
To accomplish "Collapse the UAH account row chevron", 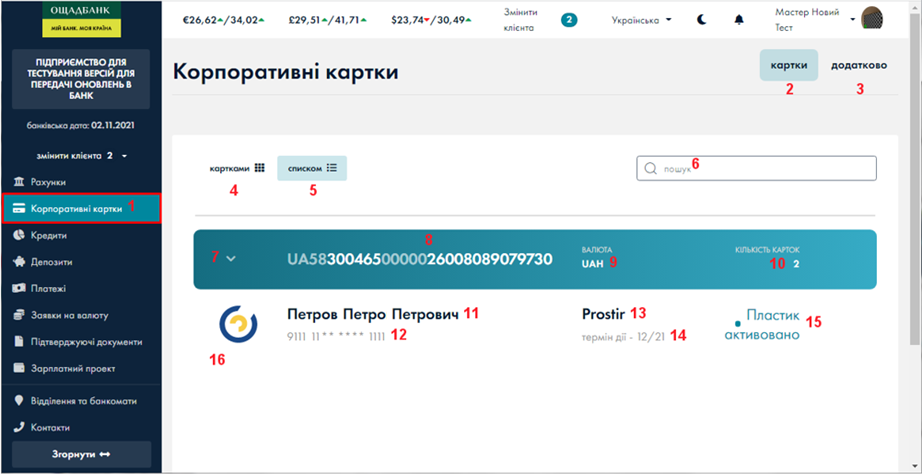I will click(x=231, y=258).
